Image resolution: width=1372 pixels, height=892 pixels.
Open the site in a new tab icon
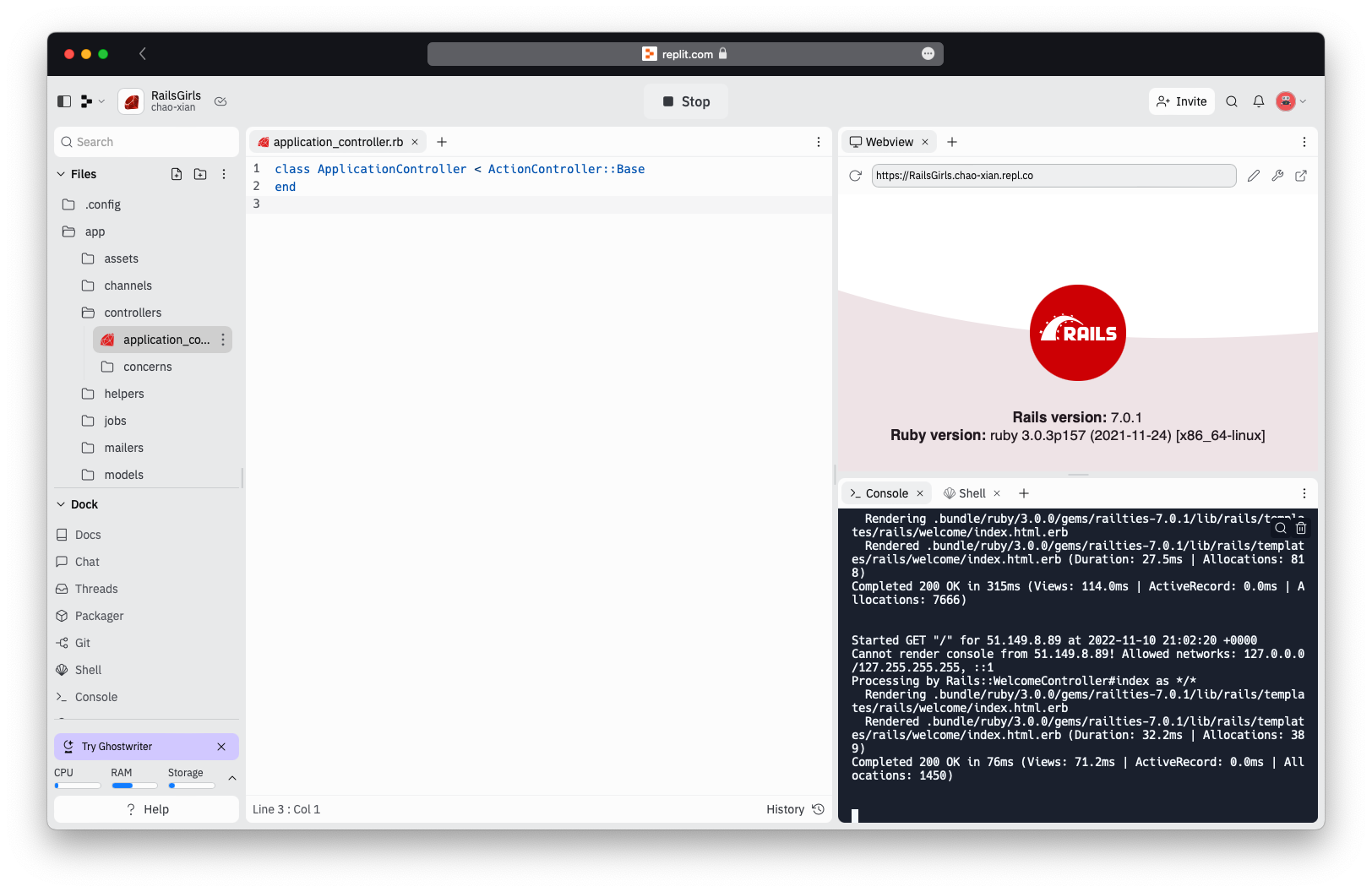1301,176
